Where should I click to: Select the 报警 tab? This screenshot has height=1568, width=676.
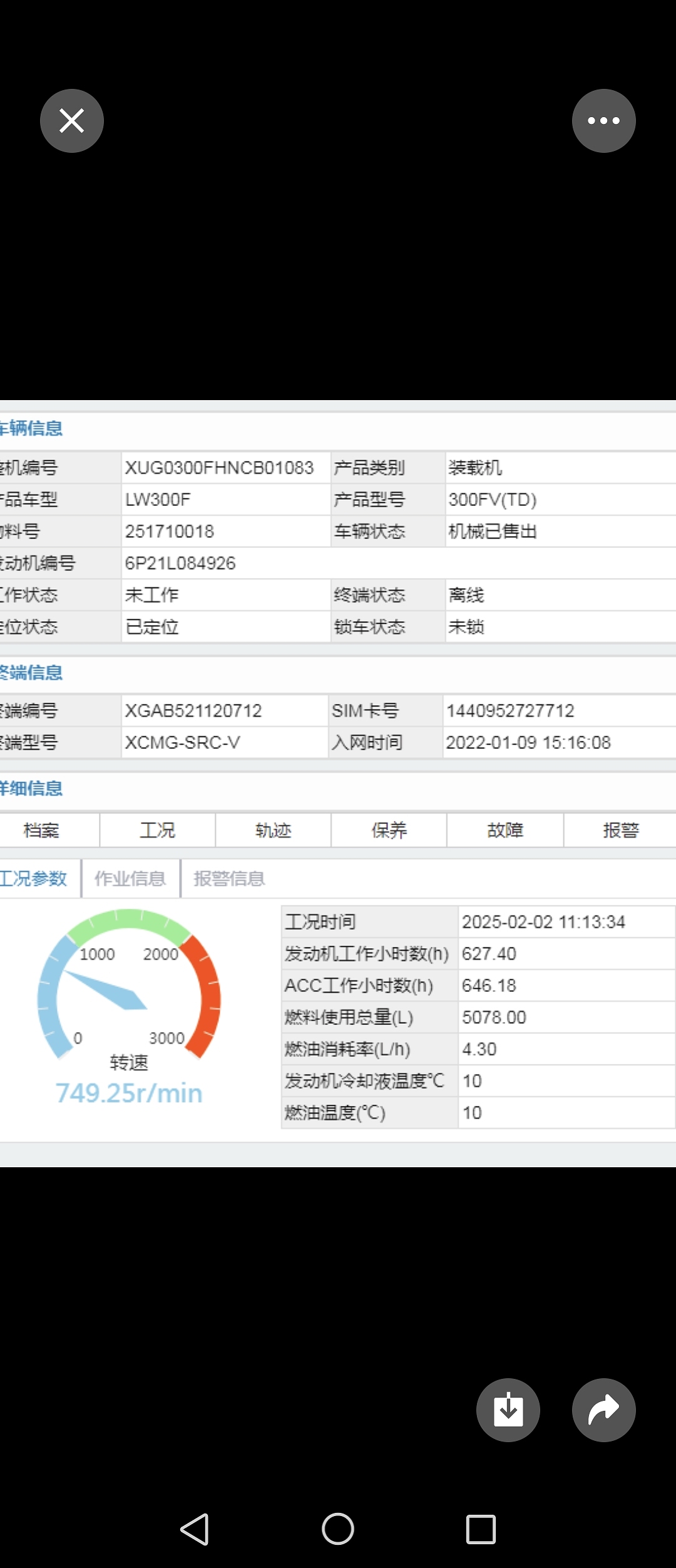point(620,830)
